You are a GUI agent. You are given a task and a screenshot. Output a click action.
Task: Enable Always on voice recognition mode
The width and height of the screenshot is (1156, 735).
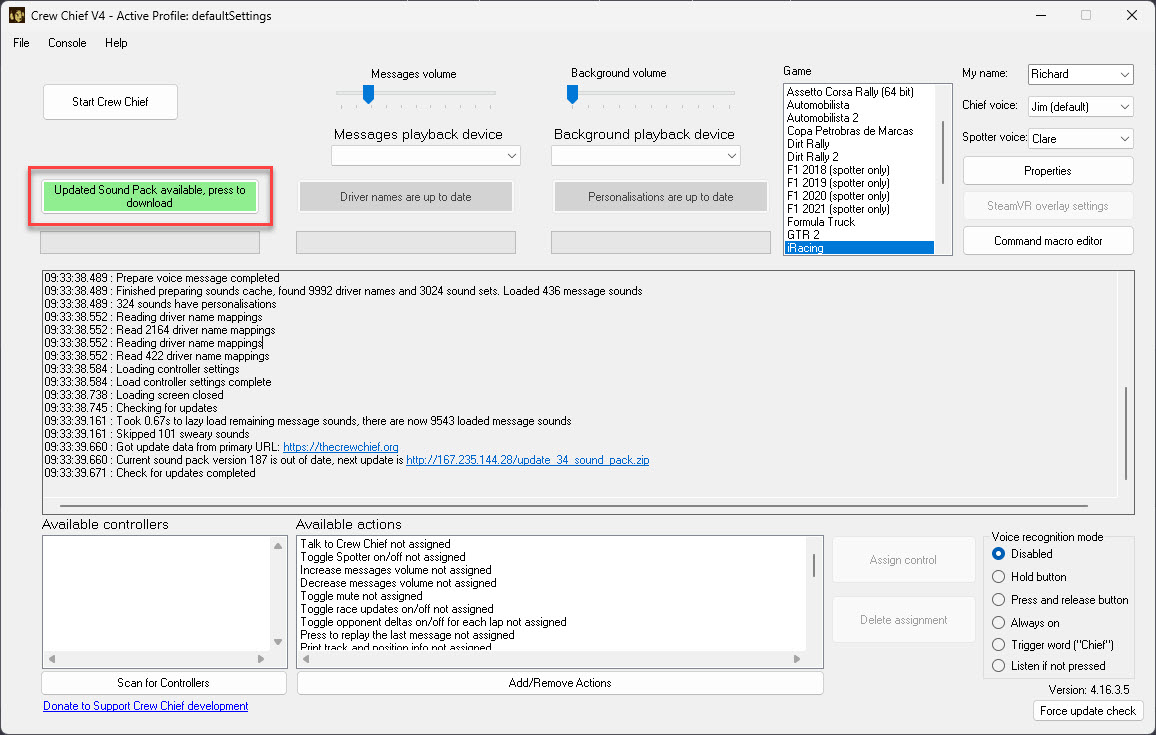click(997, 622)
